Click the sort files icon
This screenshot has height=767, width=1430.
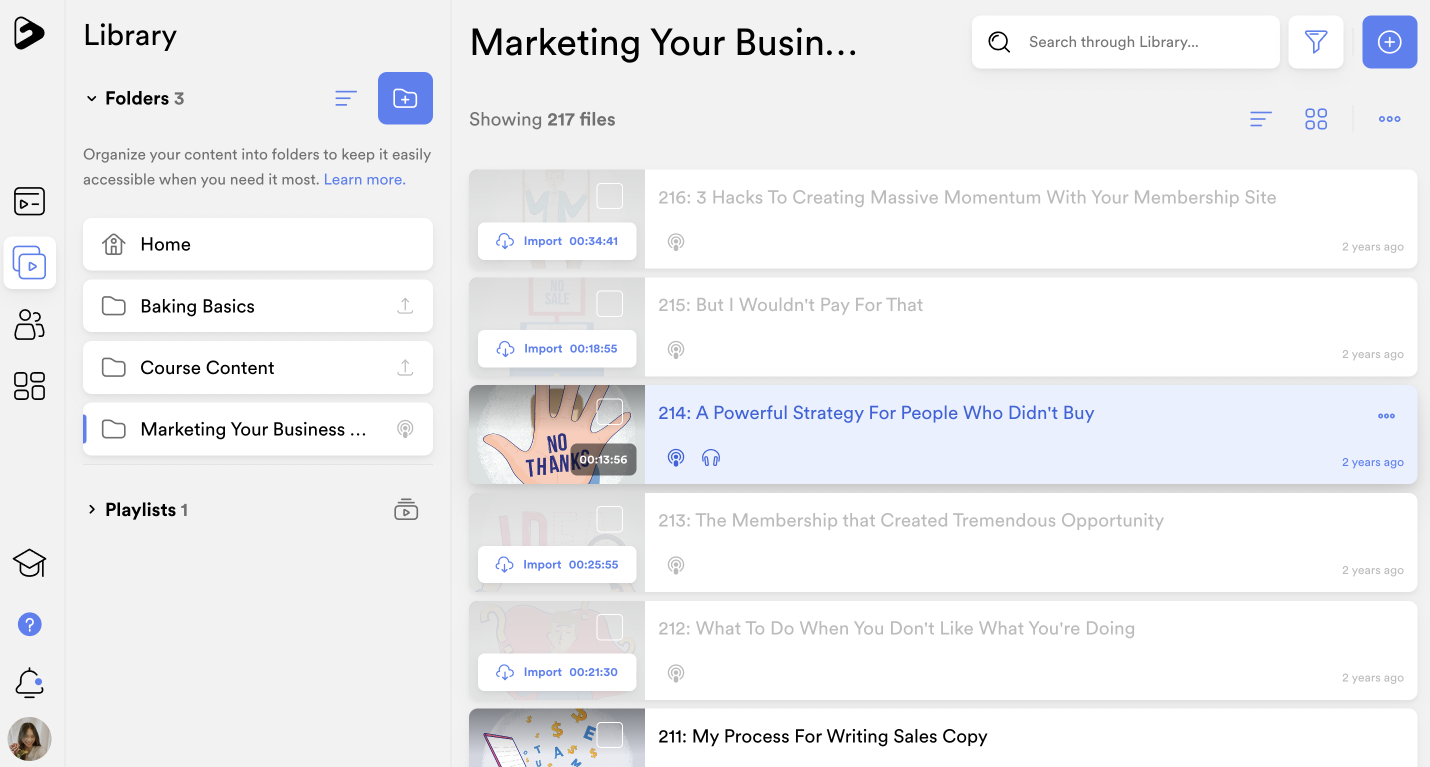click(1261, 119)
